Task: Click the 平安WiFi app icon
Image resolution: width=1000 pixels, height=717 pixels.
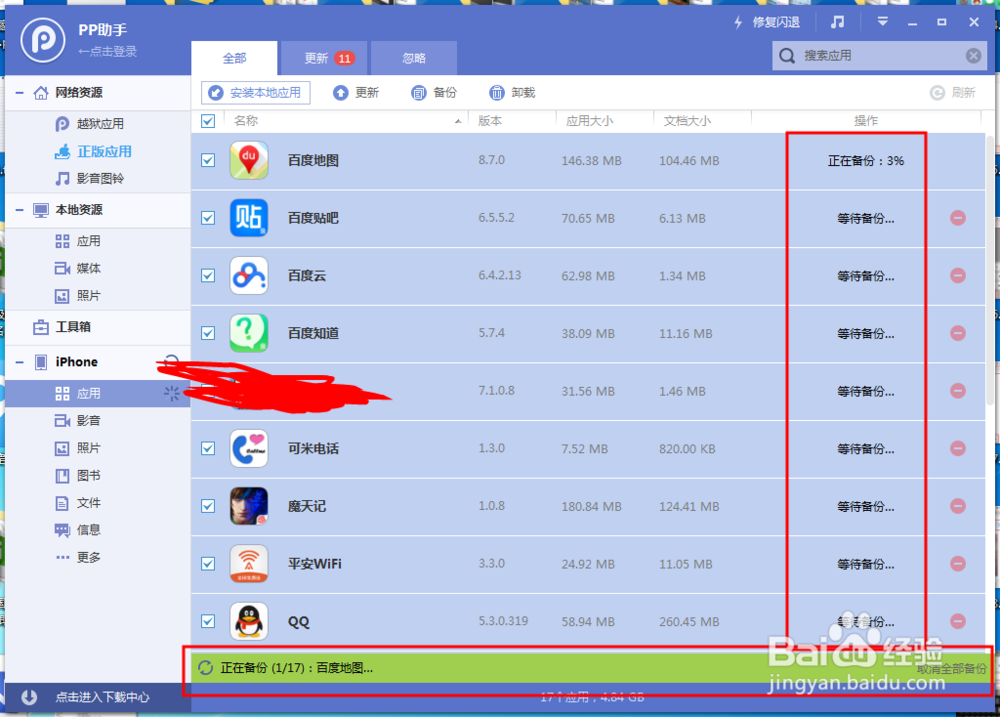Action: point(249,563)
